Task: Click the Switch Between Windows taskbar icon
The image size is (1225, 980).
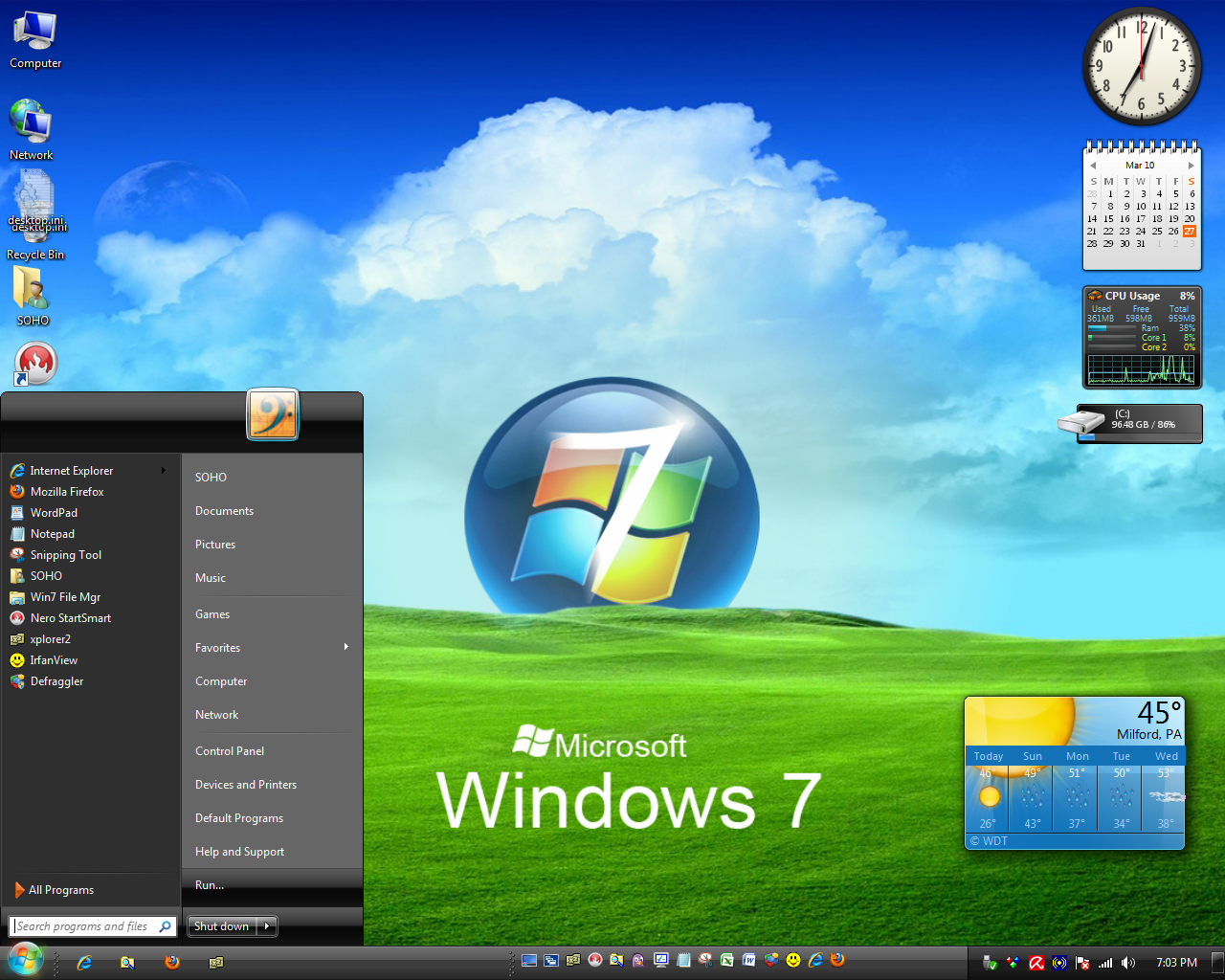Action: point(551,960)
